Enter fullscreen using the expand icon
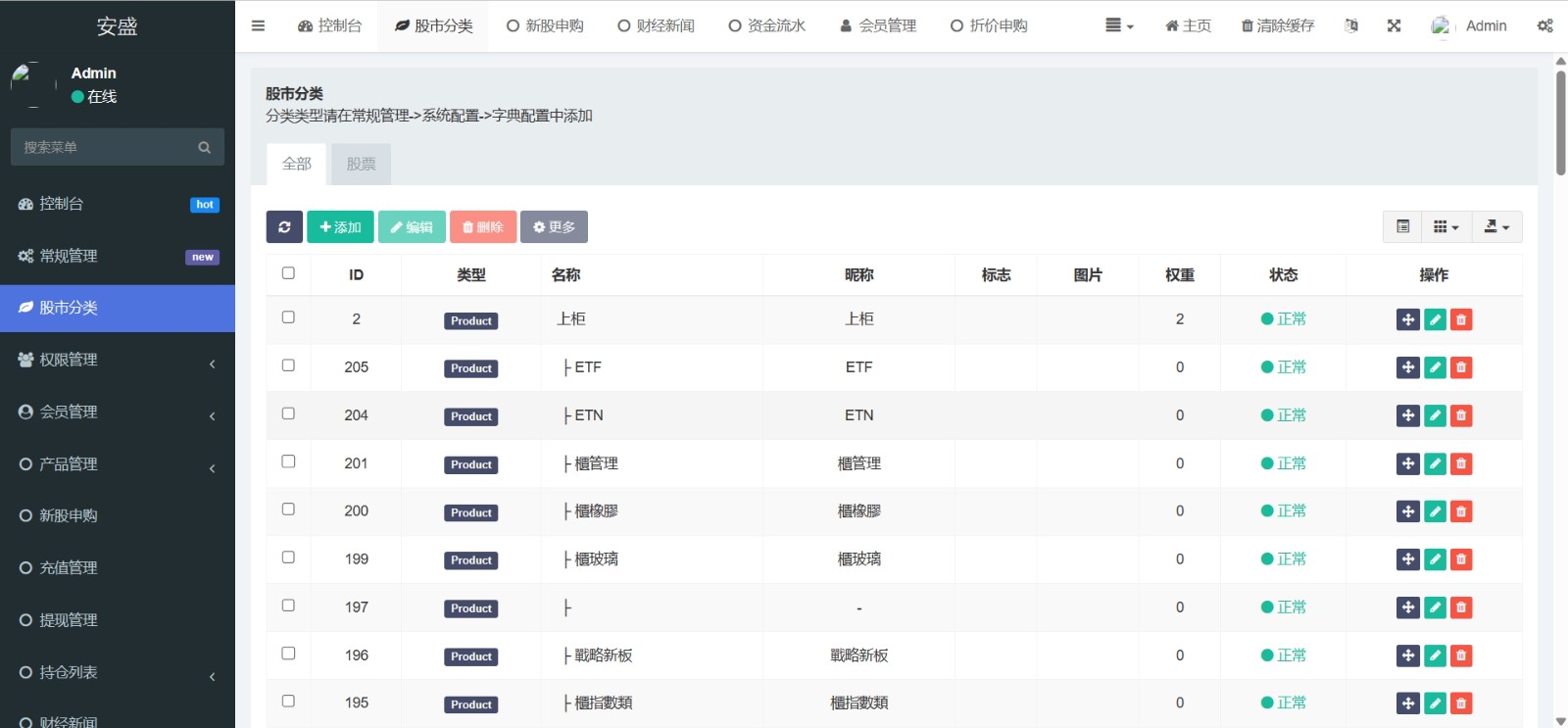The image size is (1568, 728). [x=1394, y=26]
